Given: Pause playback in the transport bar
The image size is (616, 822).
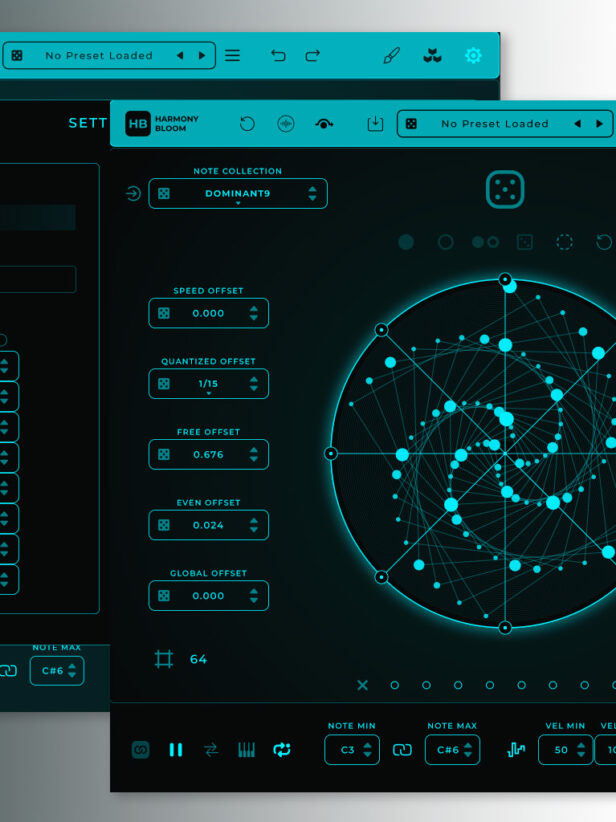Looking at the screenshot, I should tap(176, 750).
